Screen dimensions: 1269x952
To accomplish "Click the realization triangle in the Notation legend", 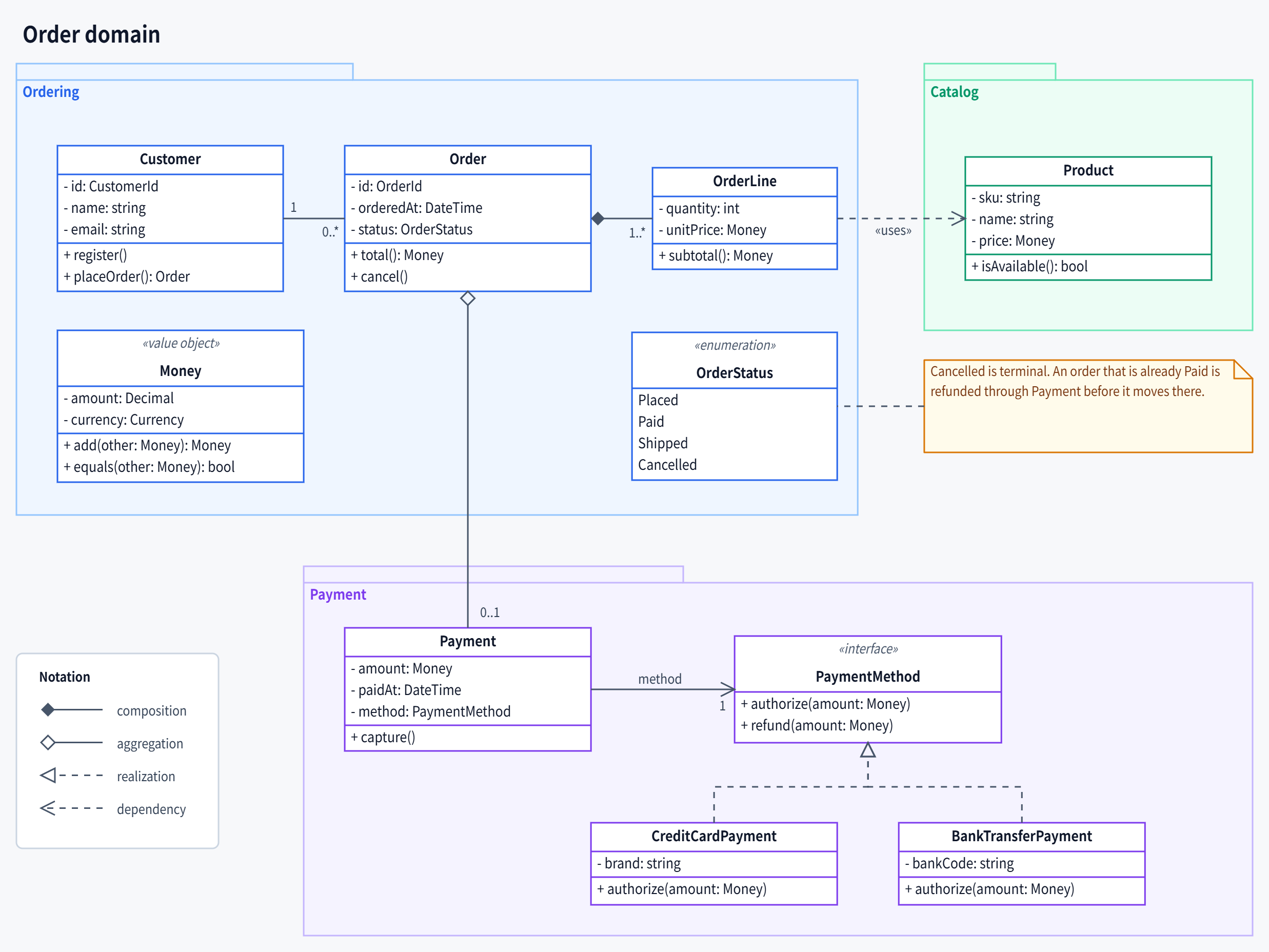I will [48, 775].
